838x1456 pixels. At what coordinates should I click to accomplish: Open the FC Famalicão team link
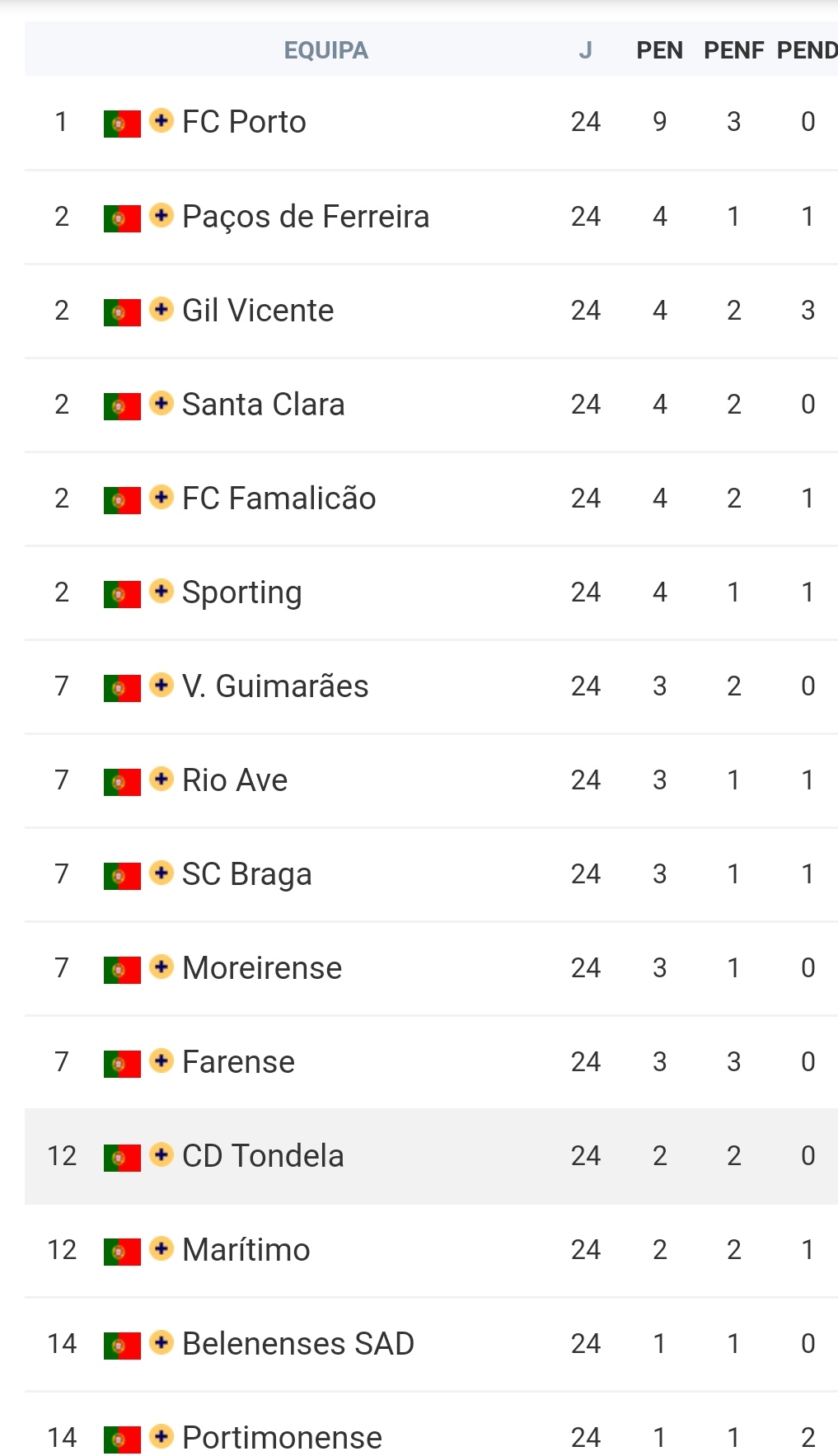coord(279,499)
